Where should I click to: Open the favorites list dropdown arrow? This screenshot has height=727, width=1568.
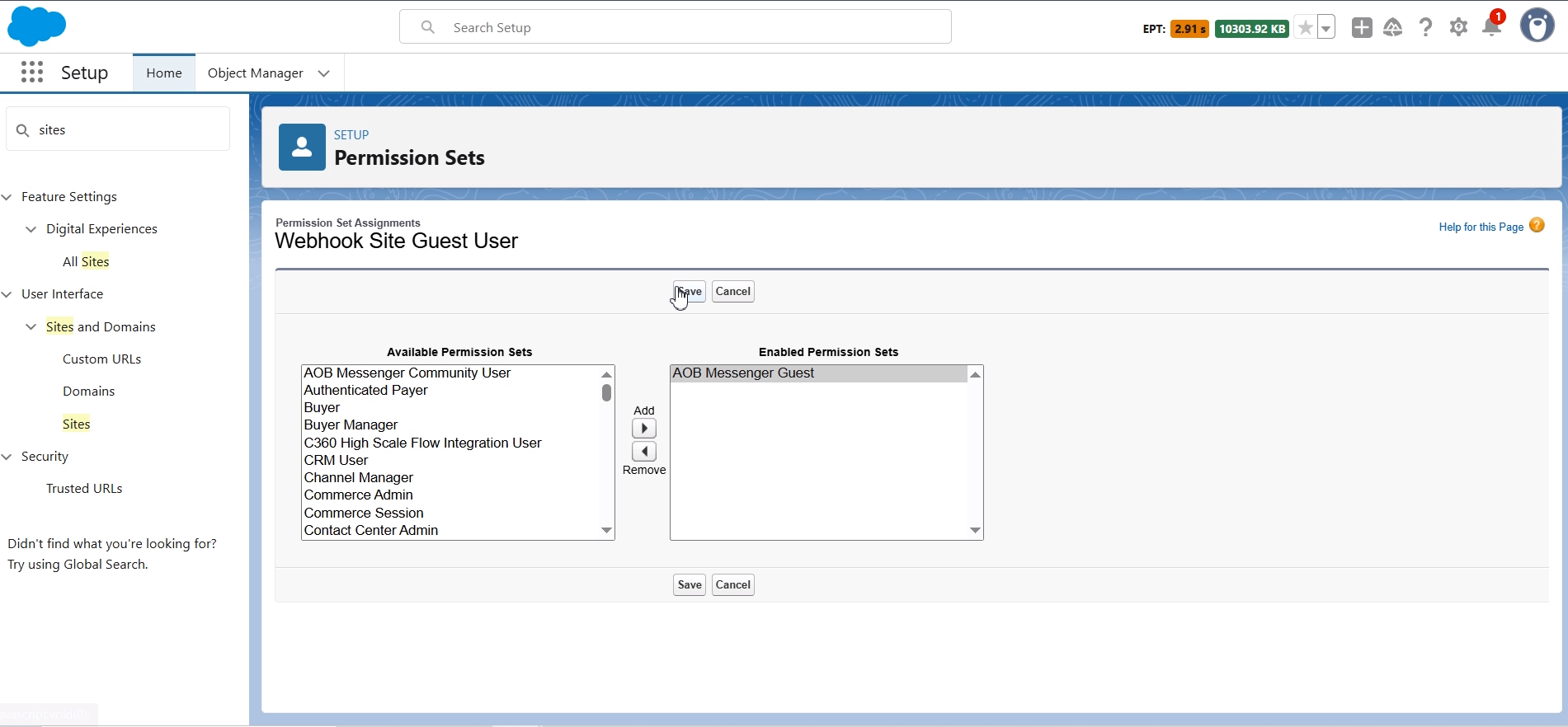click(x=1326, y=28)
